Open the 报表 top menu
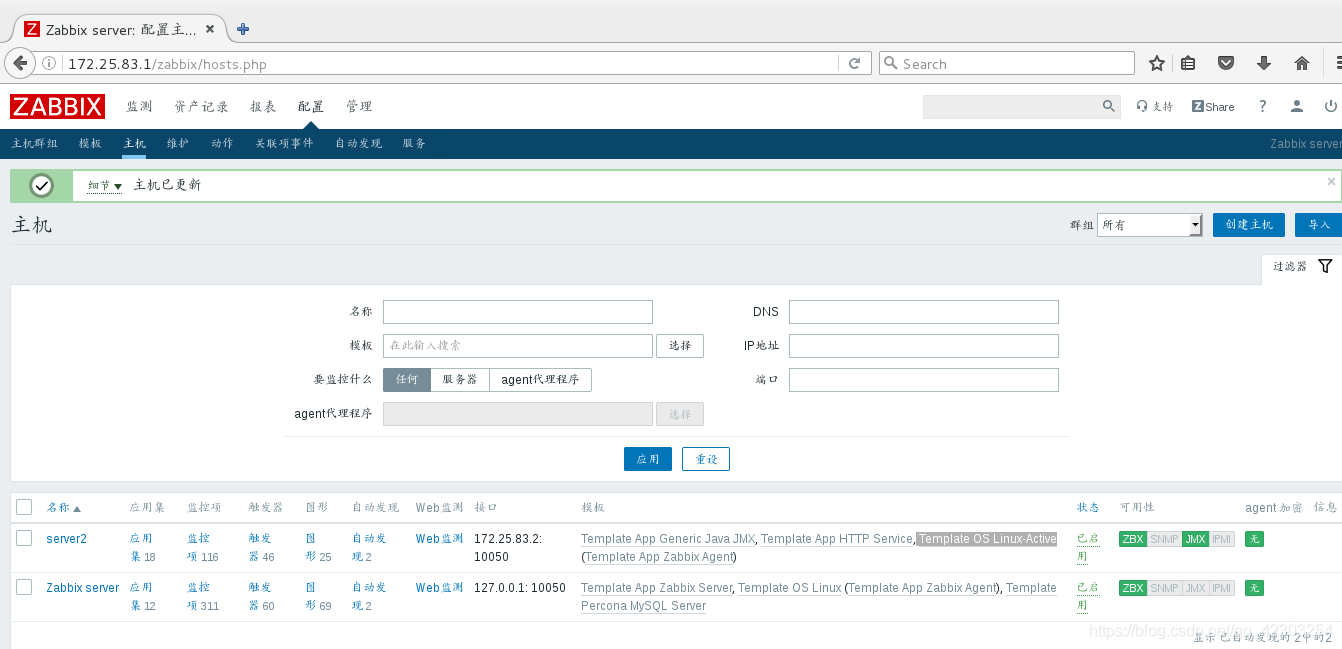Image resolution: width=1342 pixels, height=649 pixels. coord(263,106)
